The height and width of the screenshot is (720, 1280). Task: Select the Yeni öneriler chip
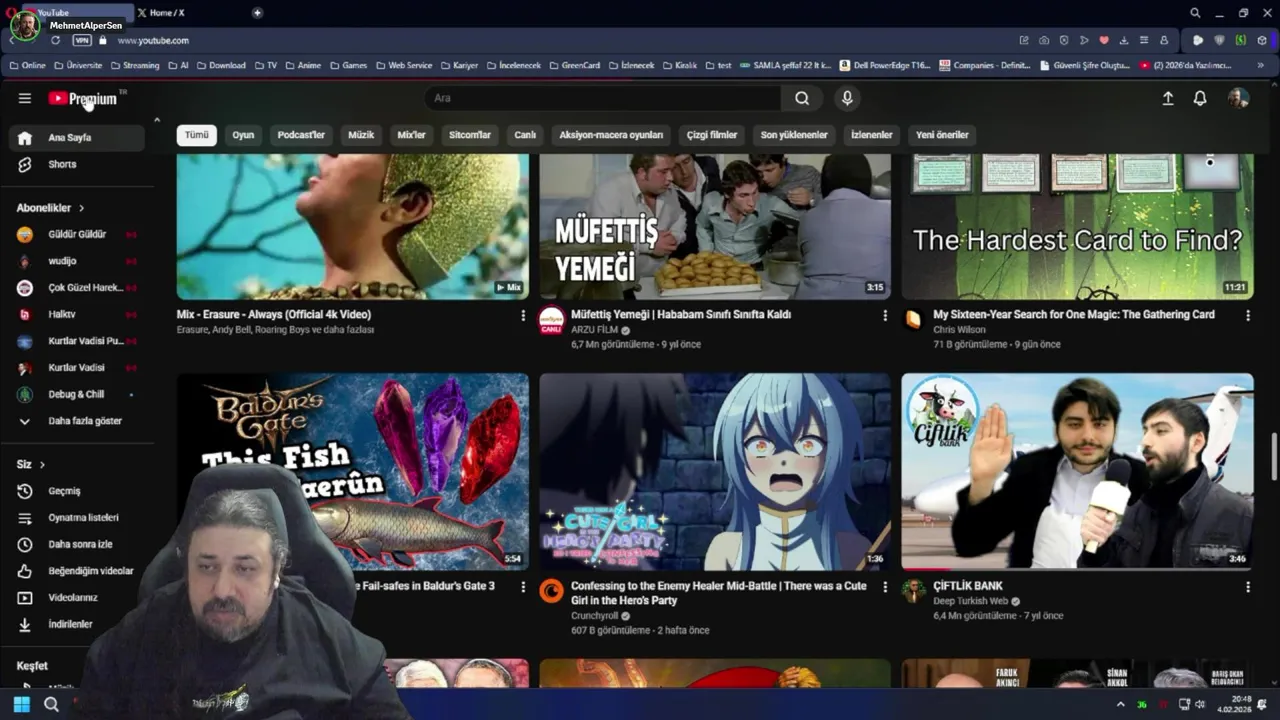(x=942, y=135)
